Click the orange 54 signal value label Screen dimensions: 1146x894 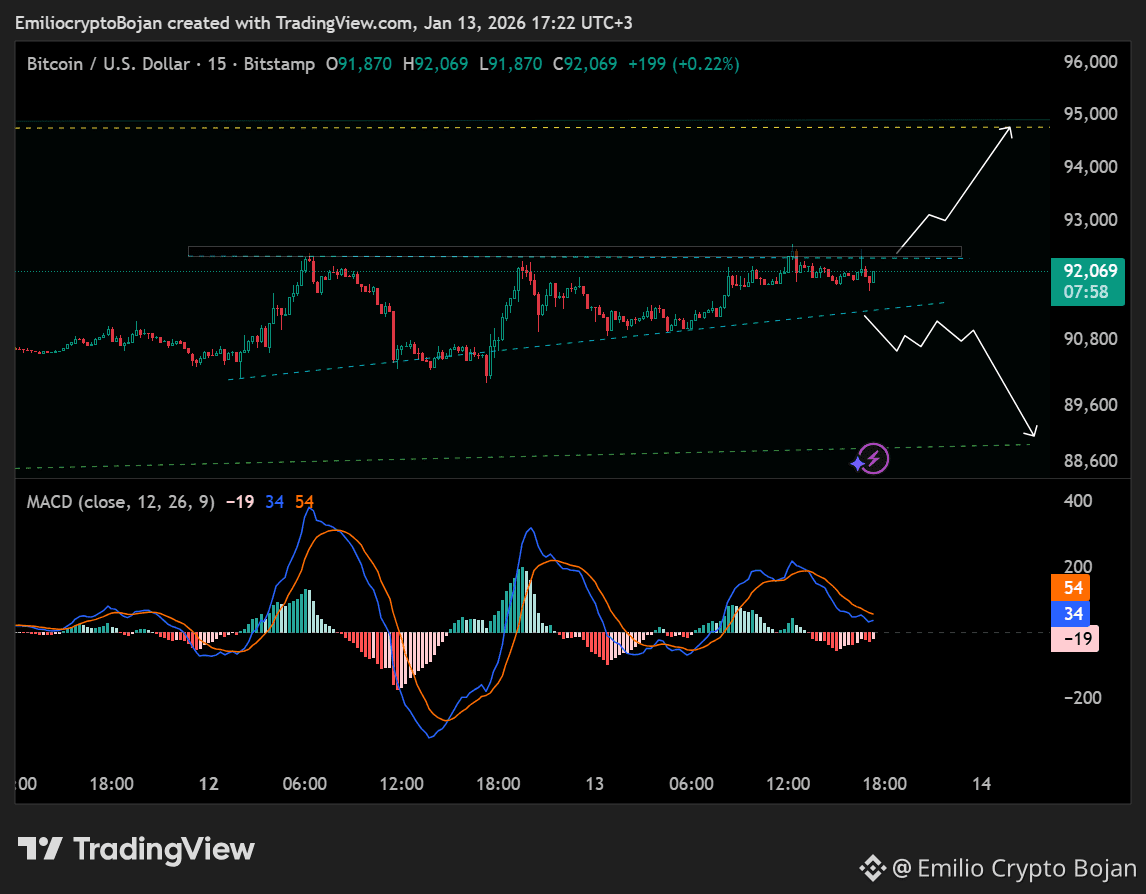click(x=1071, y=588)
